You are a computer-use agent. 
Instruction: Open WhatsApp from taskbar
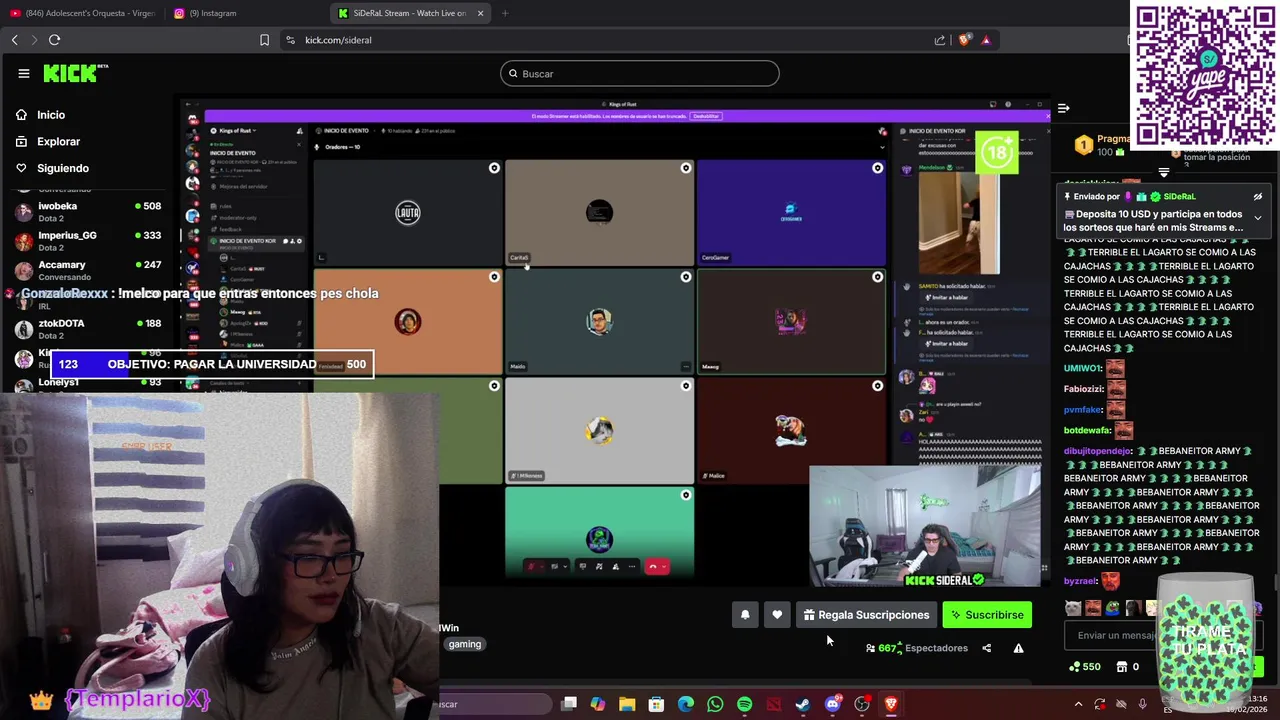pyautogui.click(x=715, y=704)
